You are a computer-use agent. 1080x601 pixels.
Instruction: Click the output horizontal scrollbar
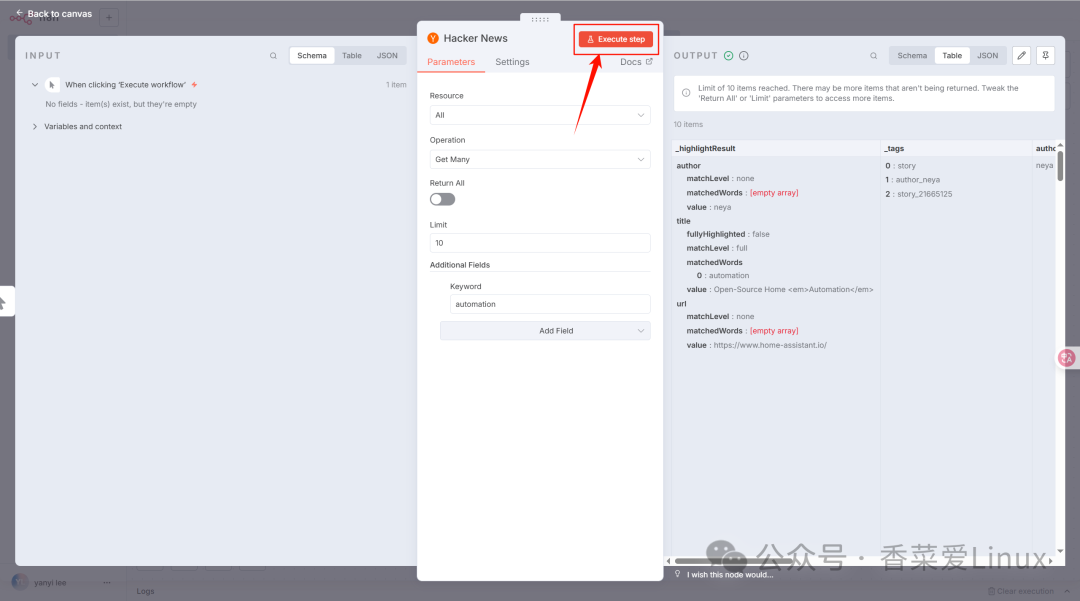click(733, 561)
